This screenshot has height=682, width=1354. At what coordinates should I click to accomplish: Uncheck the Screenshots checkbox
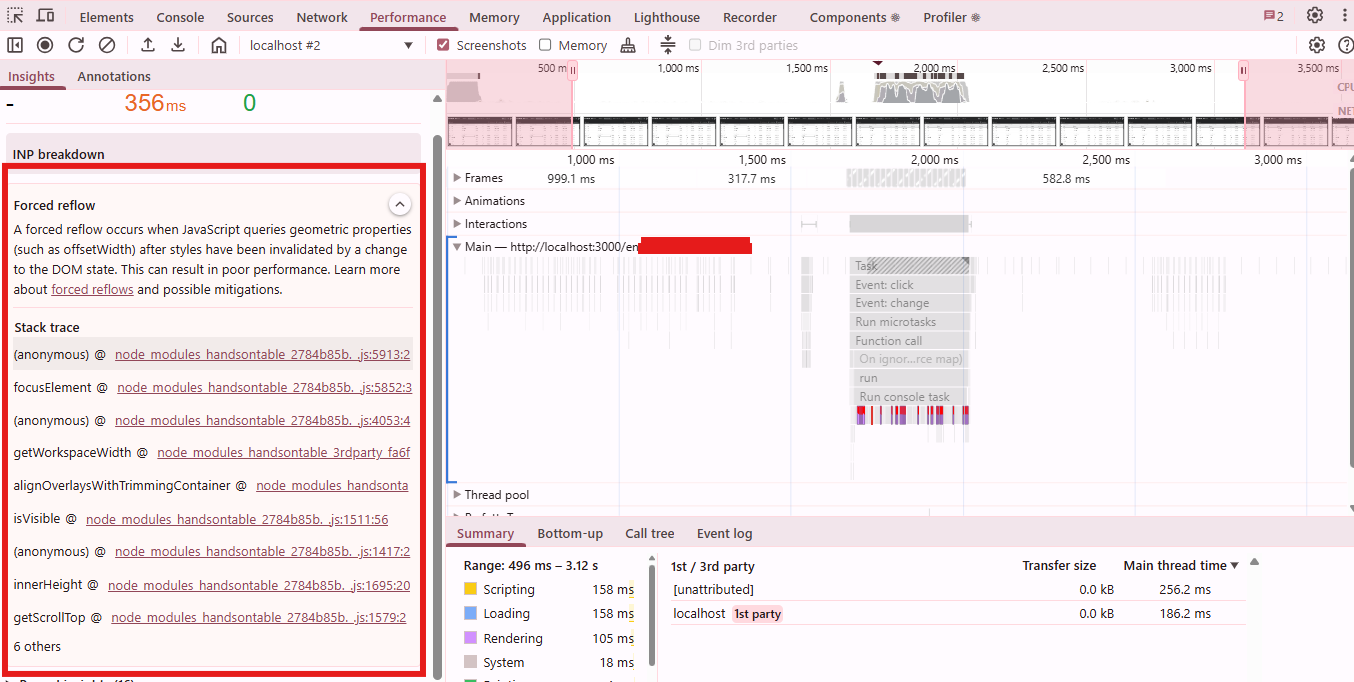(441, 44)
